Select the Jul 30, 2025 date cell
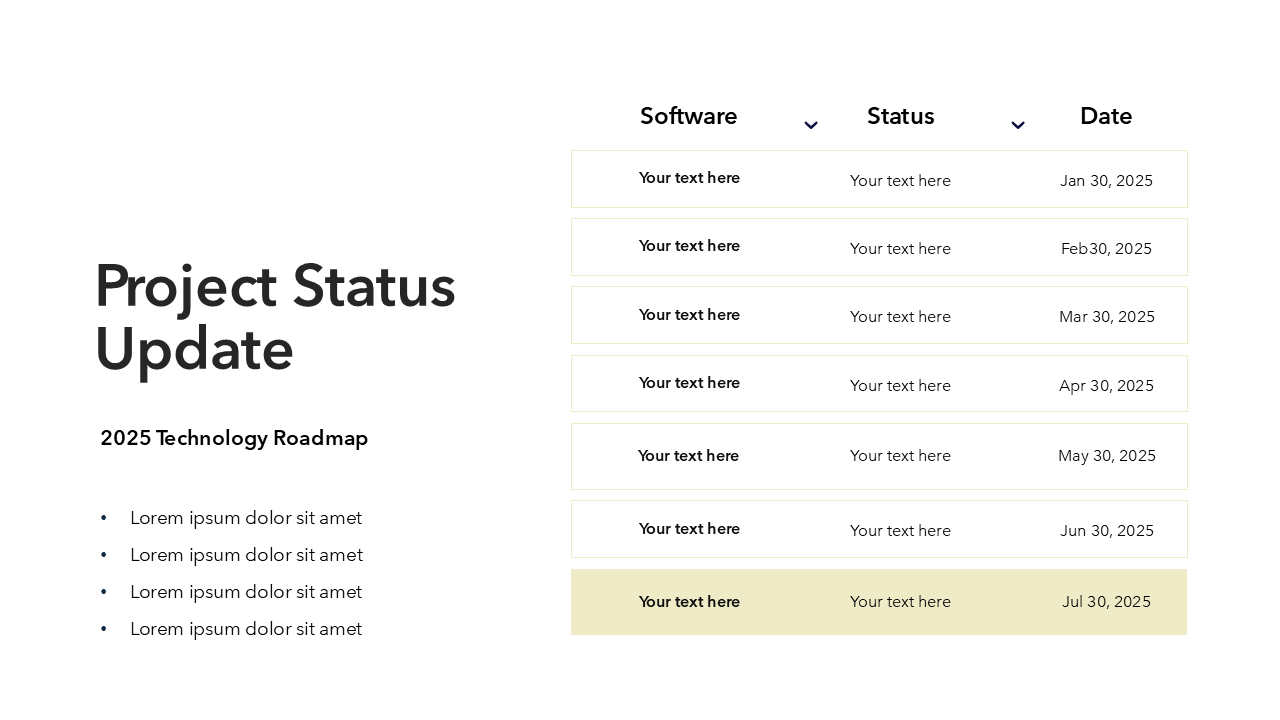 pos(1106,602)
